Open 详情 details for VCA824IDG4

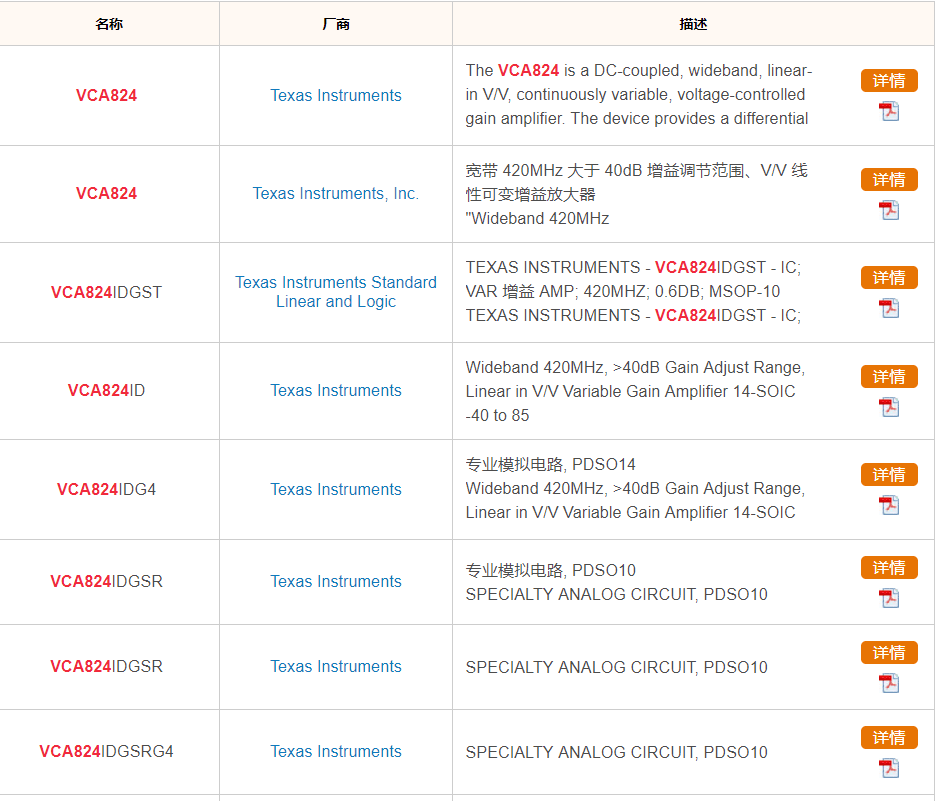tap(889, 474)
